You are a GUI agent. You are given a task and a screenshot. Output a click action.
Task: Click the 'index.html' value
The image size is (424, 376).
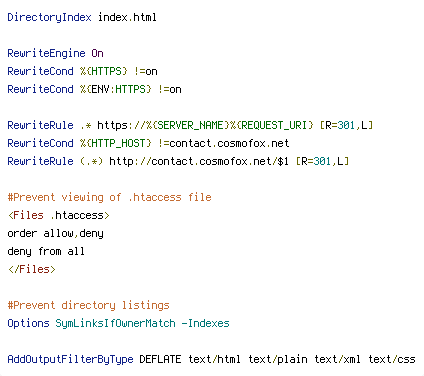coord(127,17)
